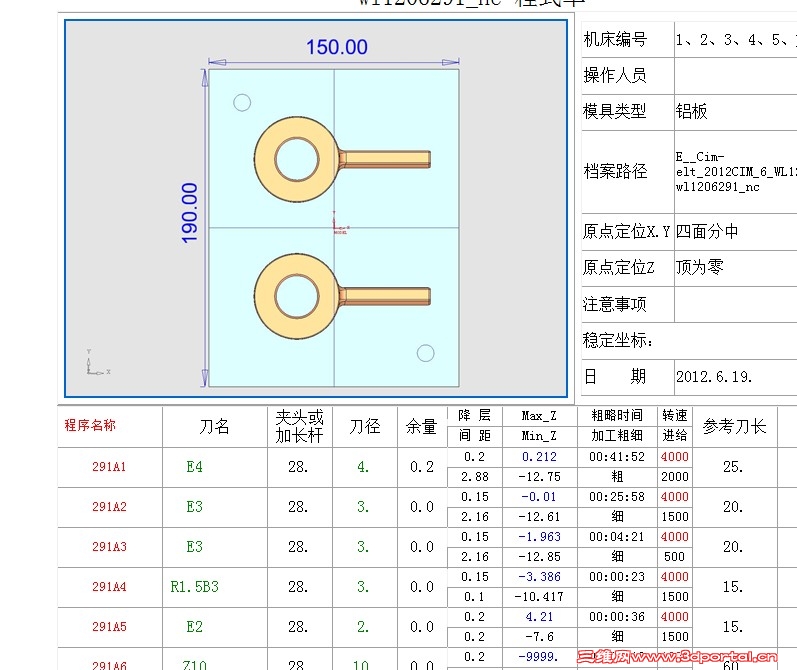Click program name 291A3
The height and width of the screenshot is (670, 797).
click(x=109, y=547)
